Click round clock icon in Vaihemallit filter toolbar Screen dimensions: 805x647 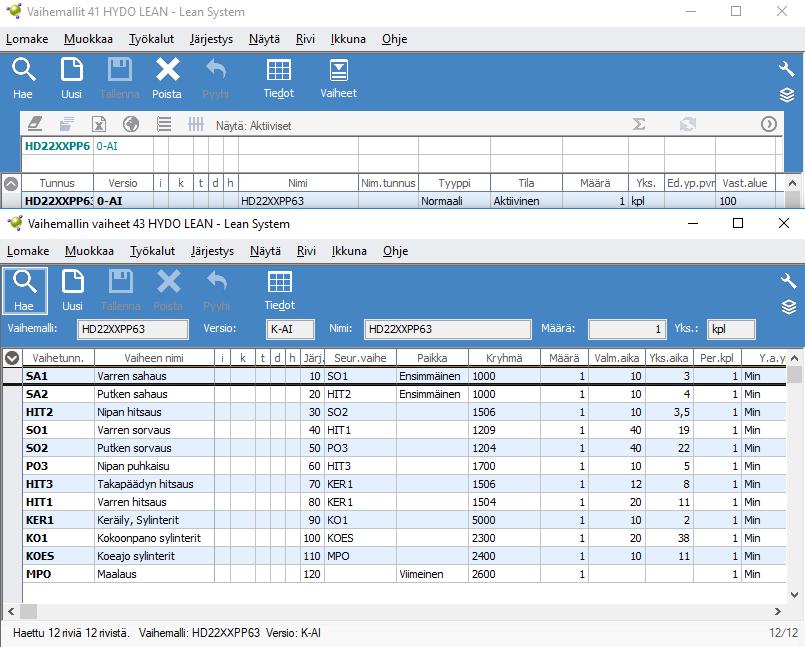769,124
